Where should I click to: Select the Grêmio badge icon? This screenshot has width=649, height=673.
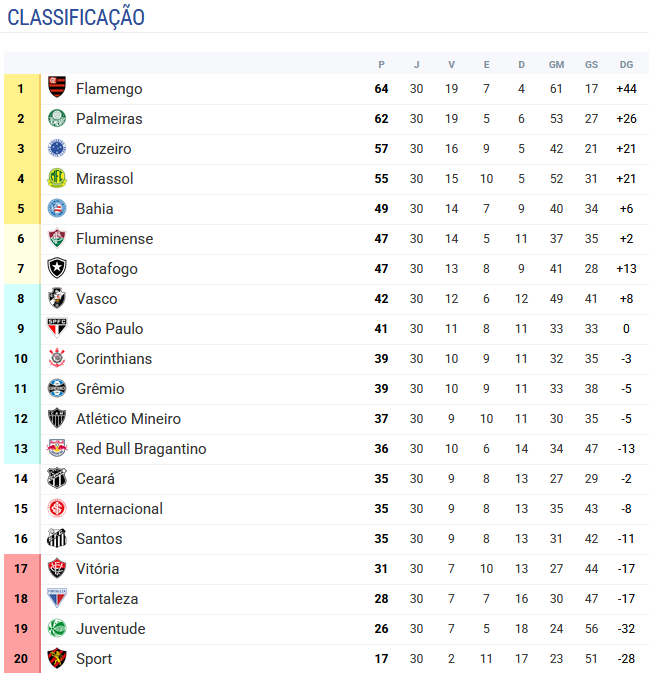[x=57, y=389]
